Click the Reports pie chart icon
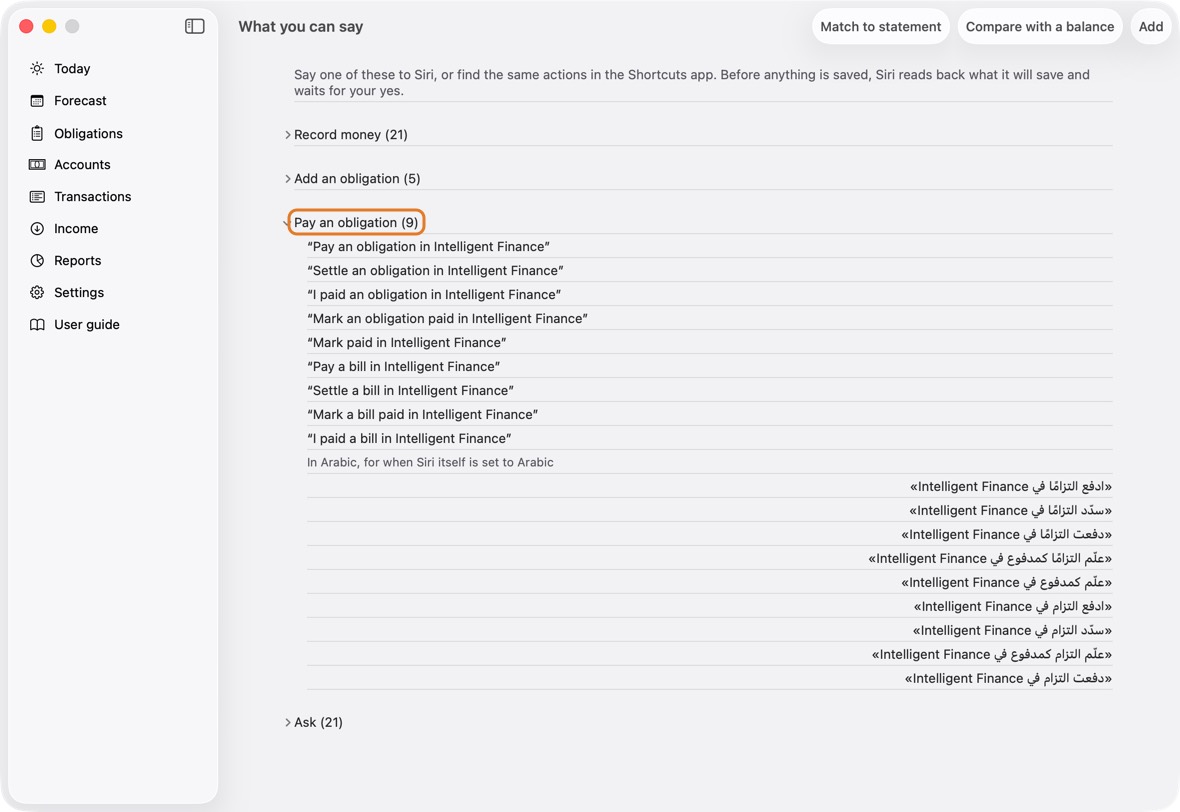Screen dimensions: 1180x812 37,260
